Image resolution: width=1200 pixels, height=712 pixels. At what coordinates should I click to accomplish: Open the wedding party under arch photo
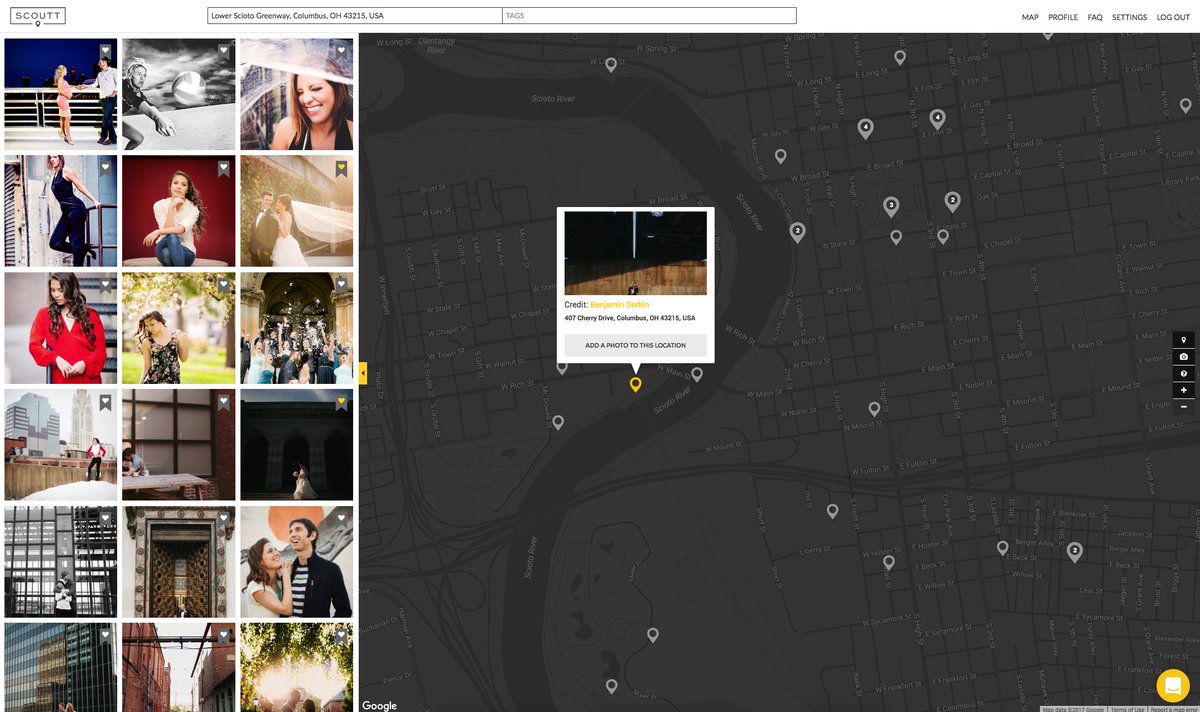(296, 328)
